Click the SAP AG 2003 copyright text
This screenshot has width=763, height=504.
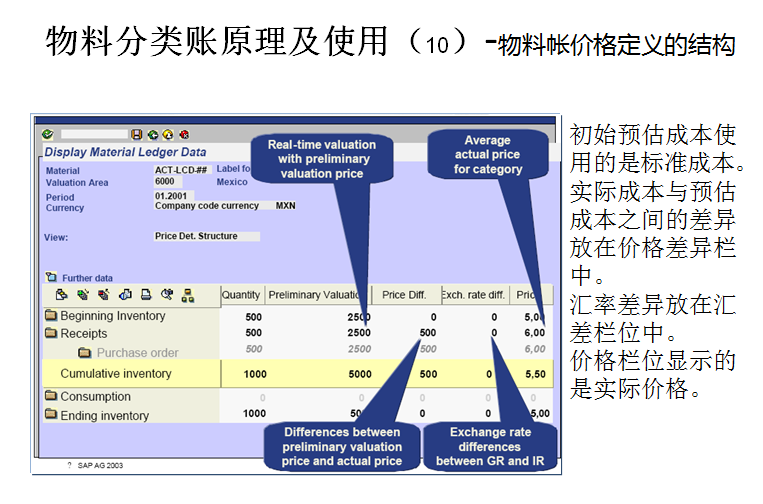(100, 465)
